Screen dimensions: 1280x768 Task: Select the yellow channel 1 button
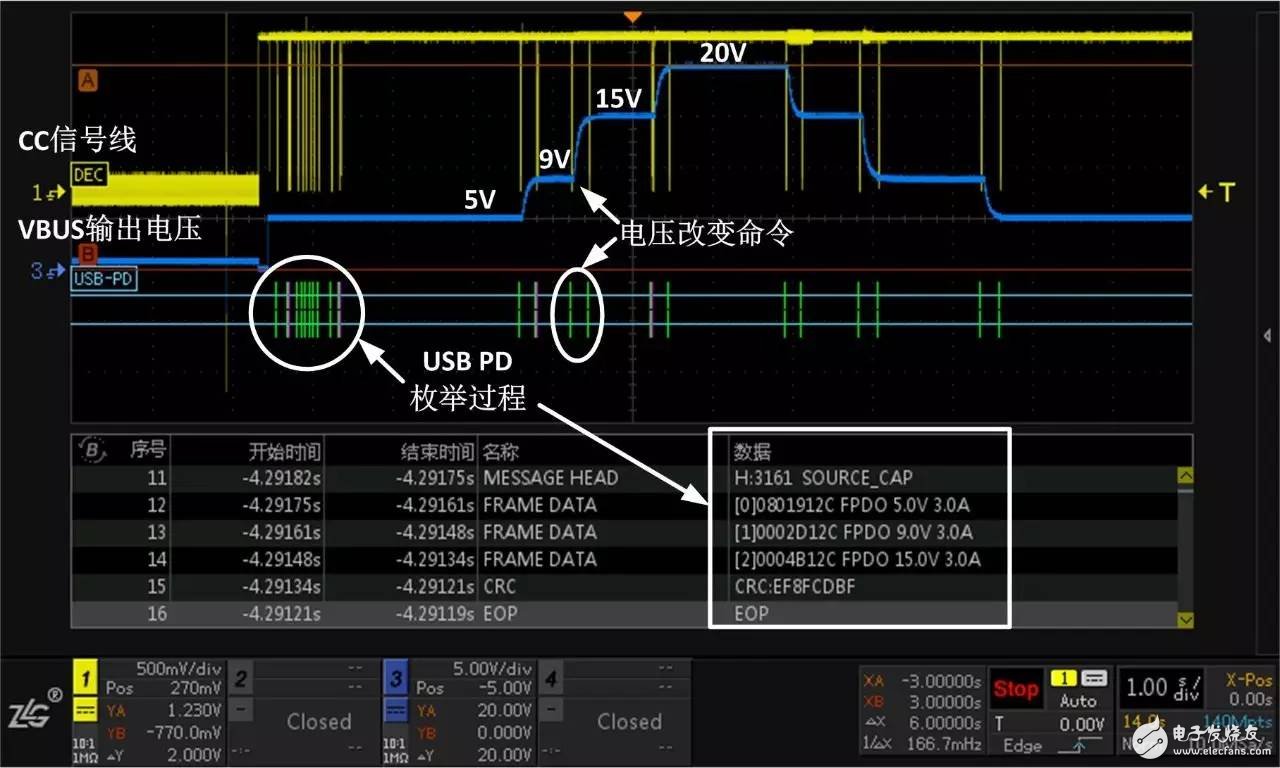click(x=87, y=682)
